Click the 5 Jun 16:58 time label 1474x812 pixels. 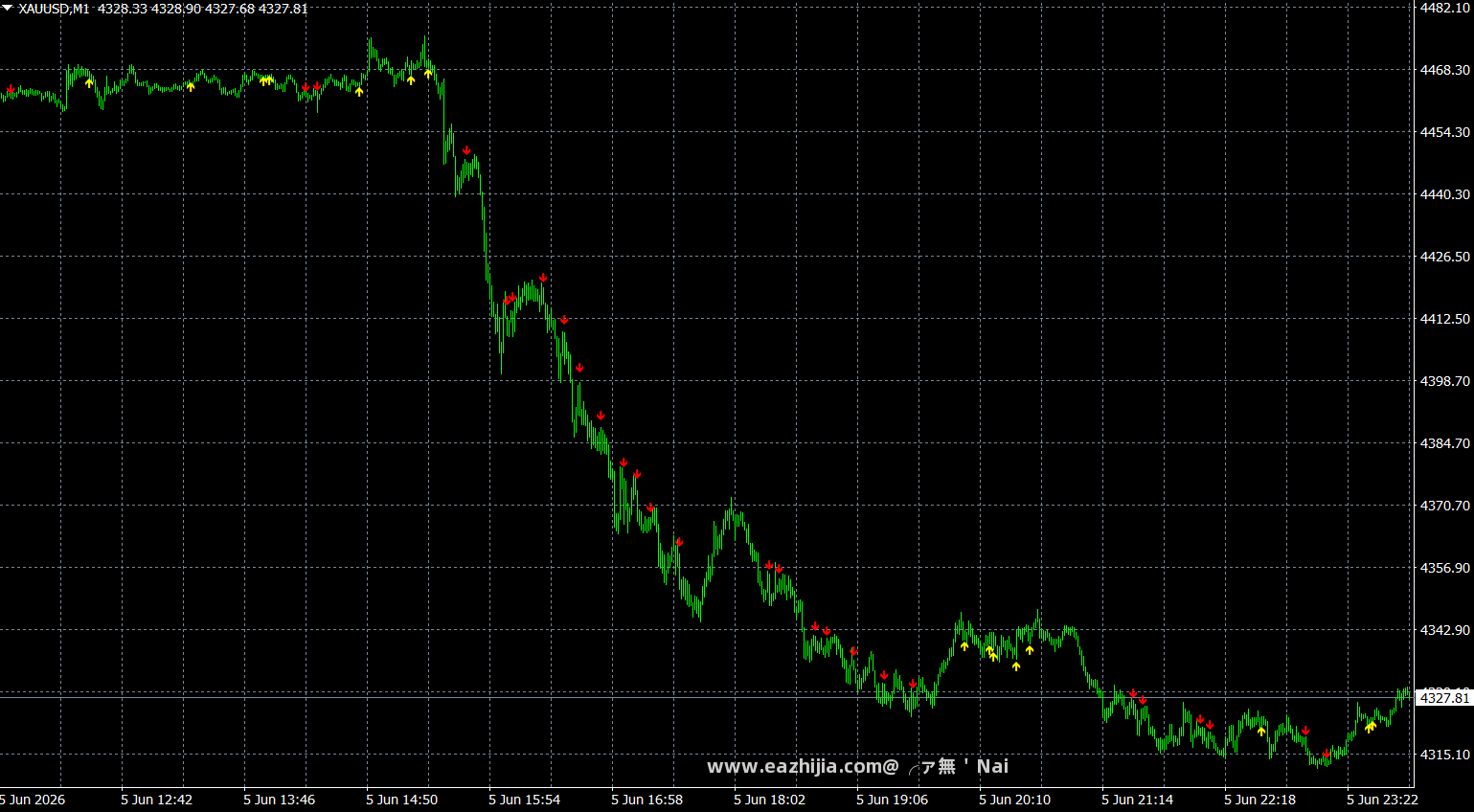pyautogui.click(x=646, y=800)
